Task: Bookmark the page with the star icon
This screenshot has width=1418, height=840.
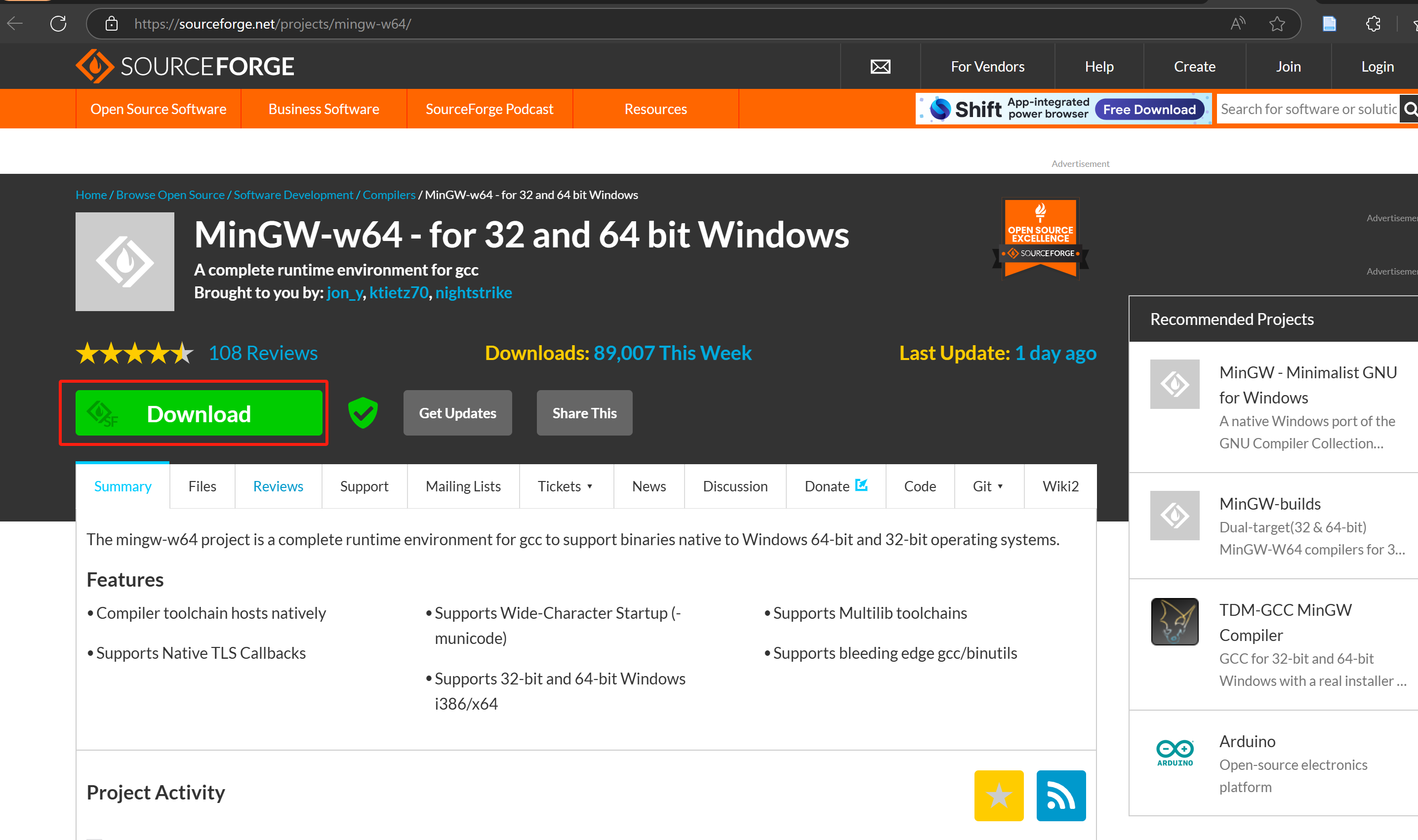Action: point(1276,24)
